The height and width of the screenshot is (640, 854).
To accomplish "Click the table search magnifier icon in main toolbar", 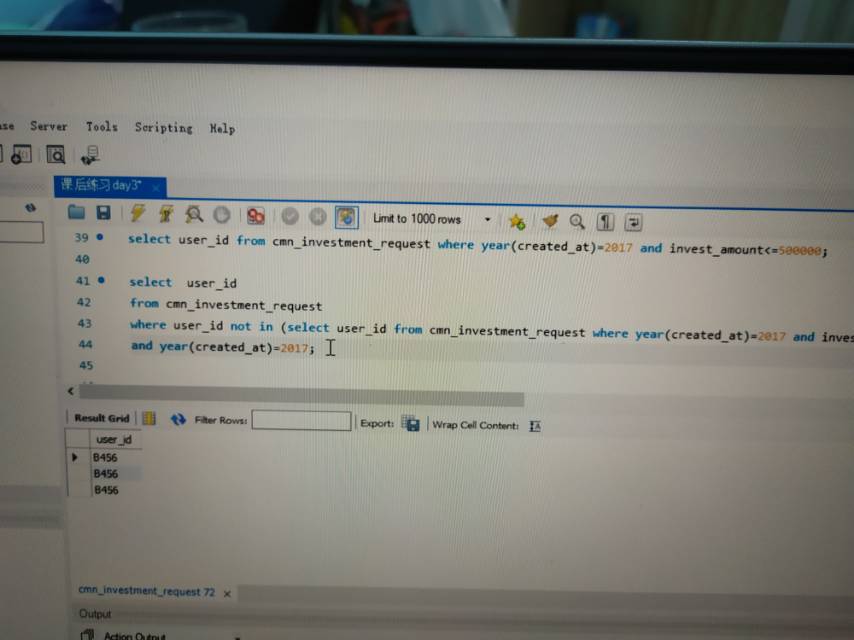I will [56, 155].
